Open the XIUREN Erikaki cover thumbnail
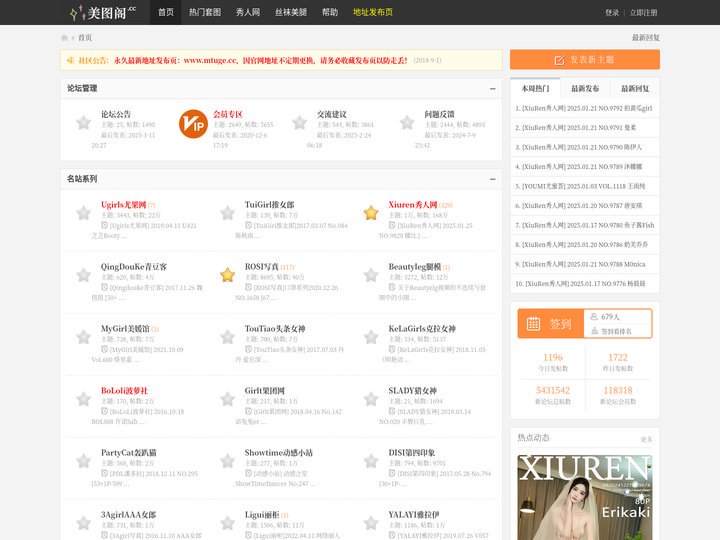This screenshot has height=540, width=720. coord(585,498)
